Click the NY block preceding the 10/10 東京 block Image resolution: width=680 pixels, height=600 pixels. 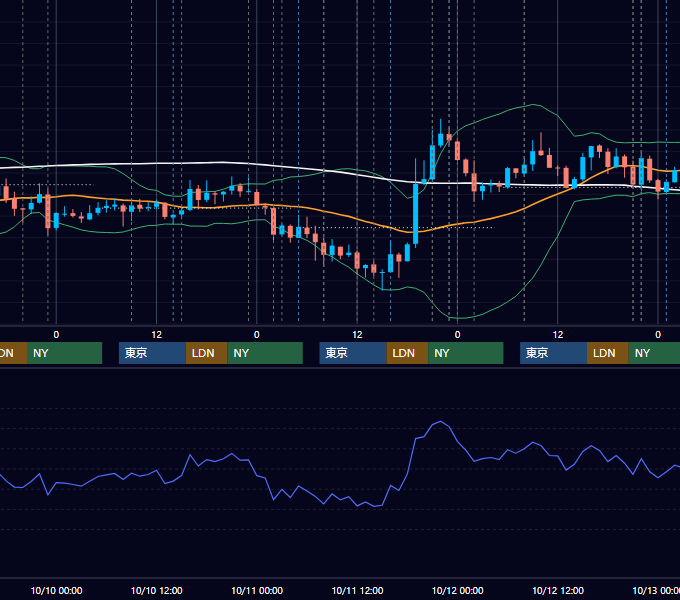point(64,353)
